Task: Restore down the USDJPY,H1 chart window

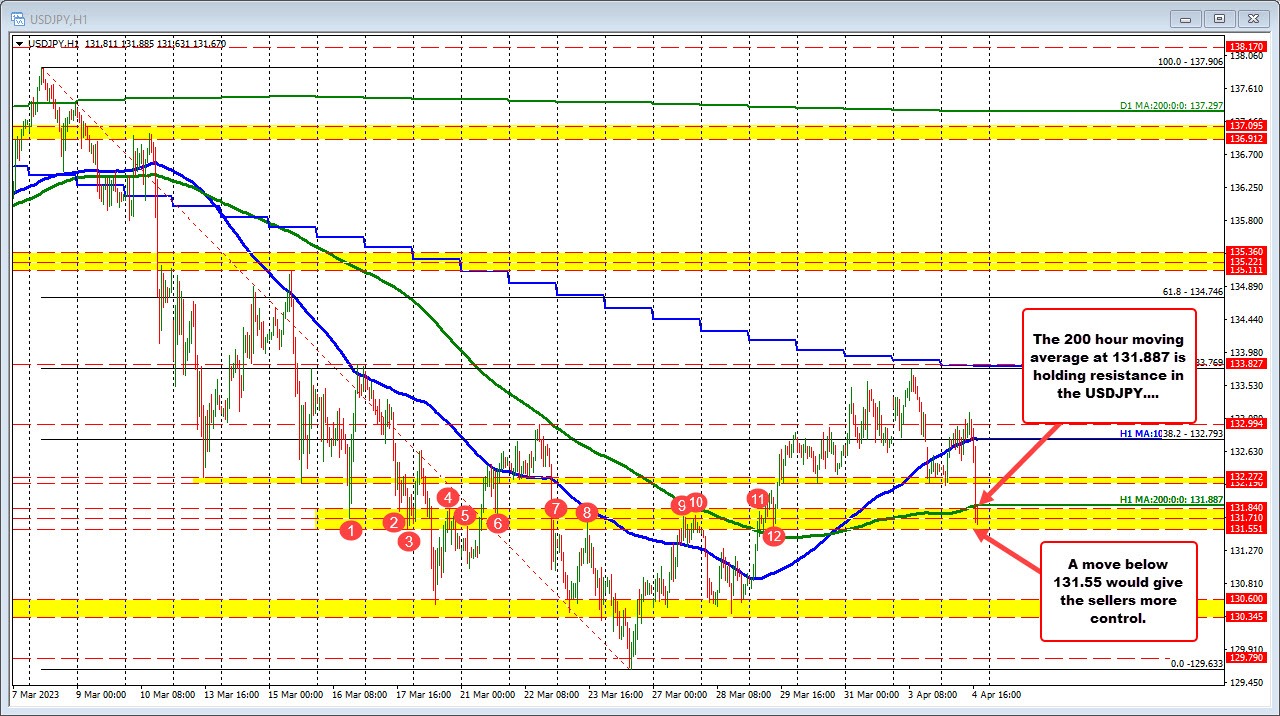Action: pyautogui.click(x=1219, y=17)
